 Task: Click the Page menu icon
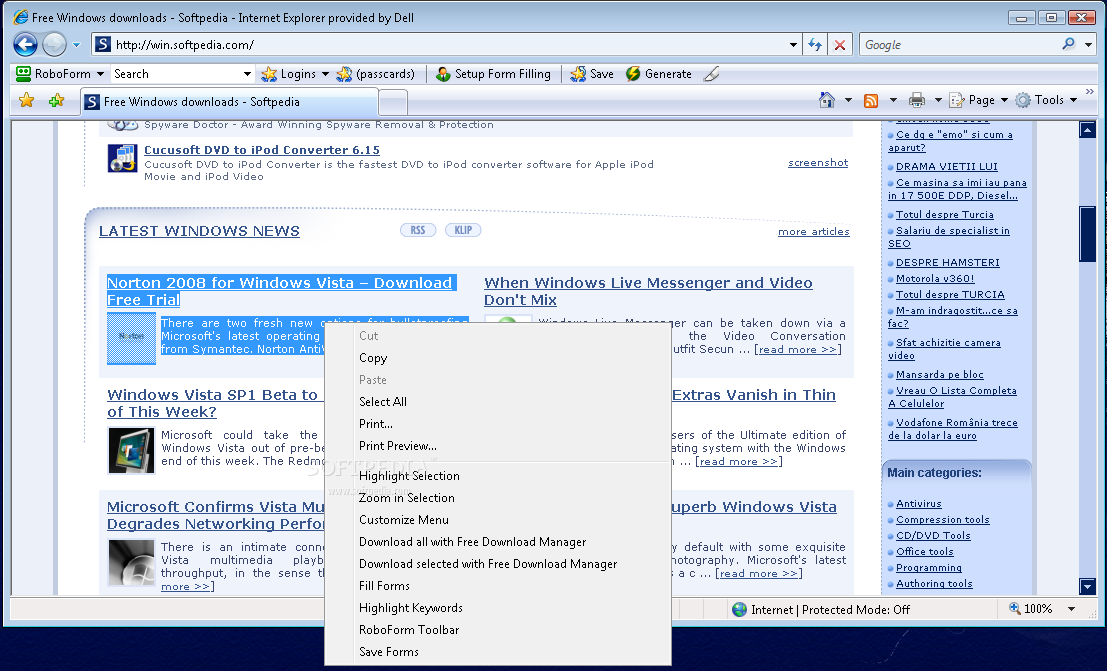pyautogui.click(x=957, y=100)
